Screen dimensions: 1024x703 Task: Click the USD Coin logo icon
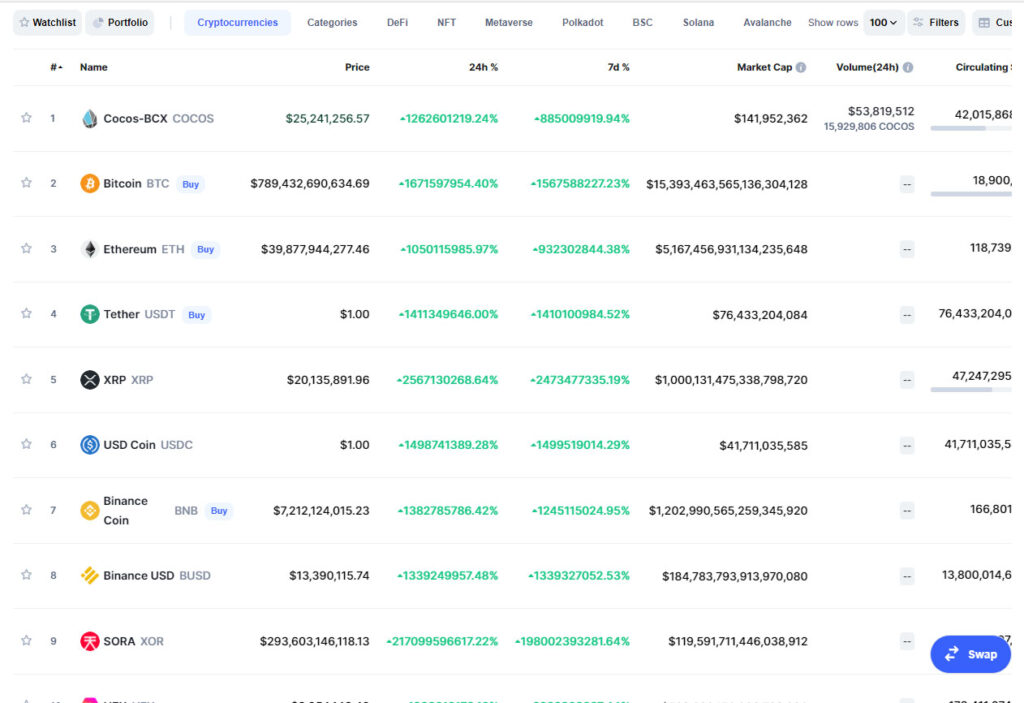point(89,445)
